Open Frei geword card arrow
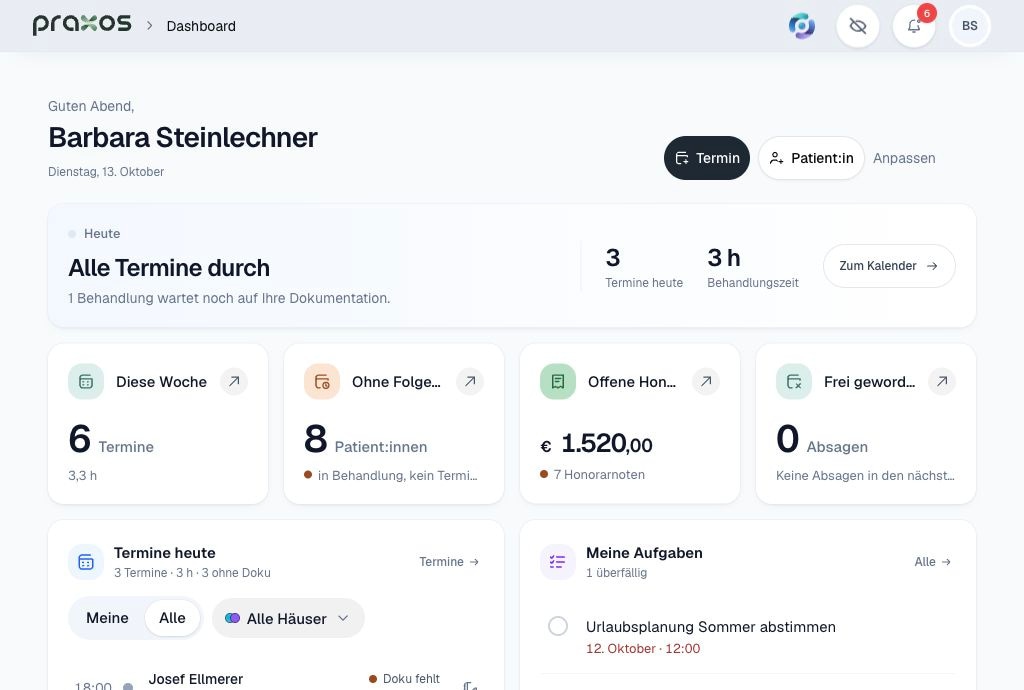Screen dimensions: 1024x690 pos(942,381)
